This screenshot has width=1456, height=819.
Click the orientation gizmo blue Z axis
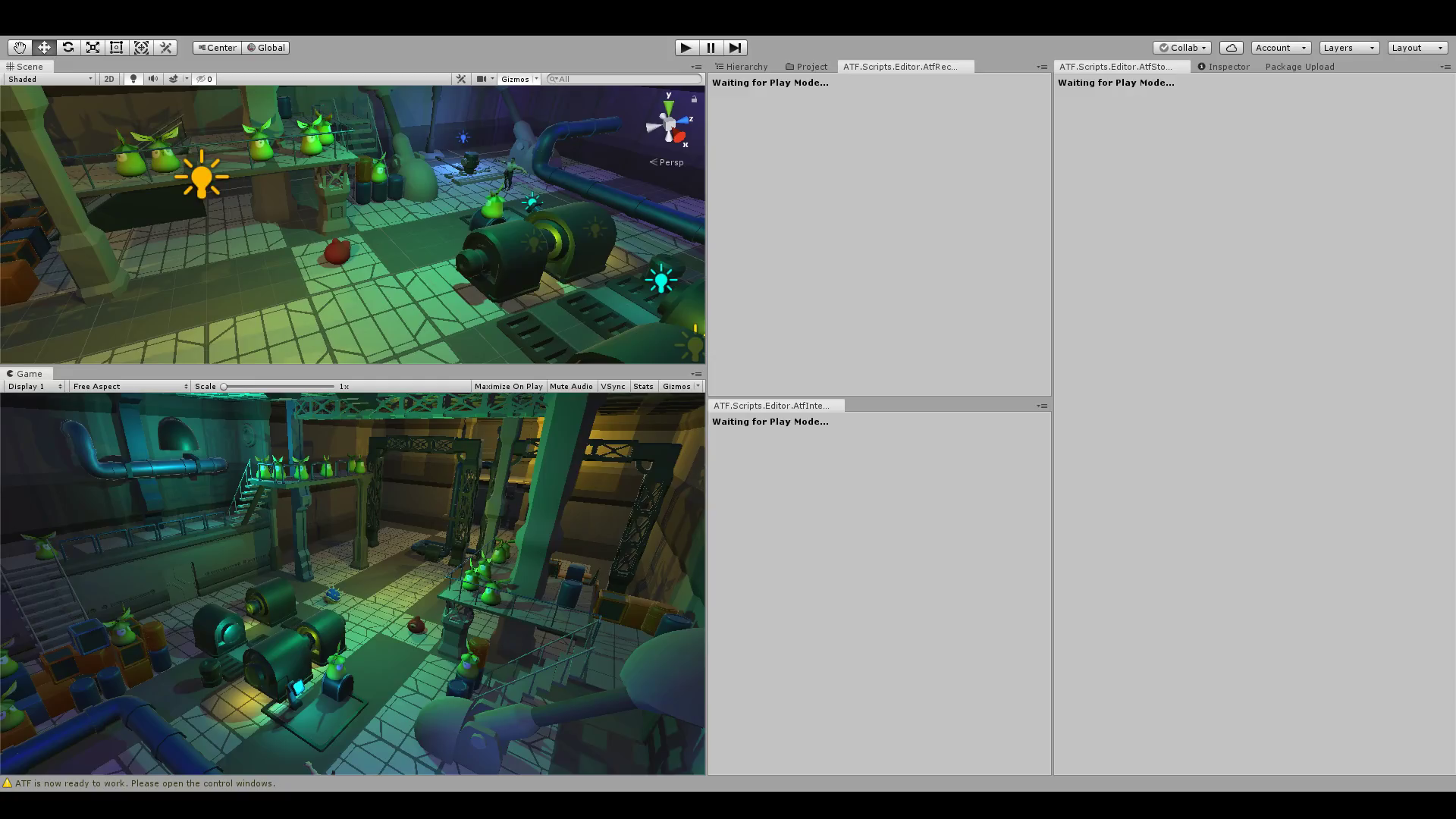pyautogui.click(x=686, y=120)
